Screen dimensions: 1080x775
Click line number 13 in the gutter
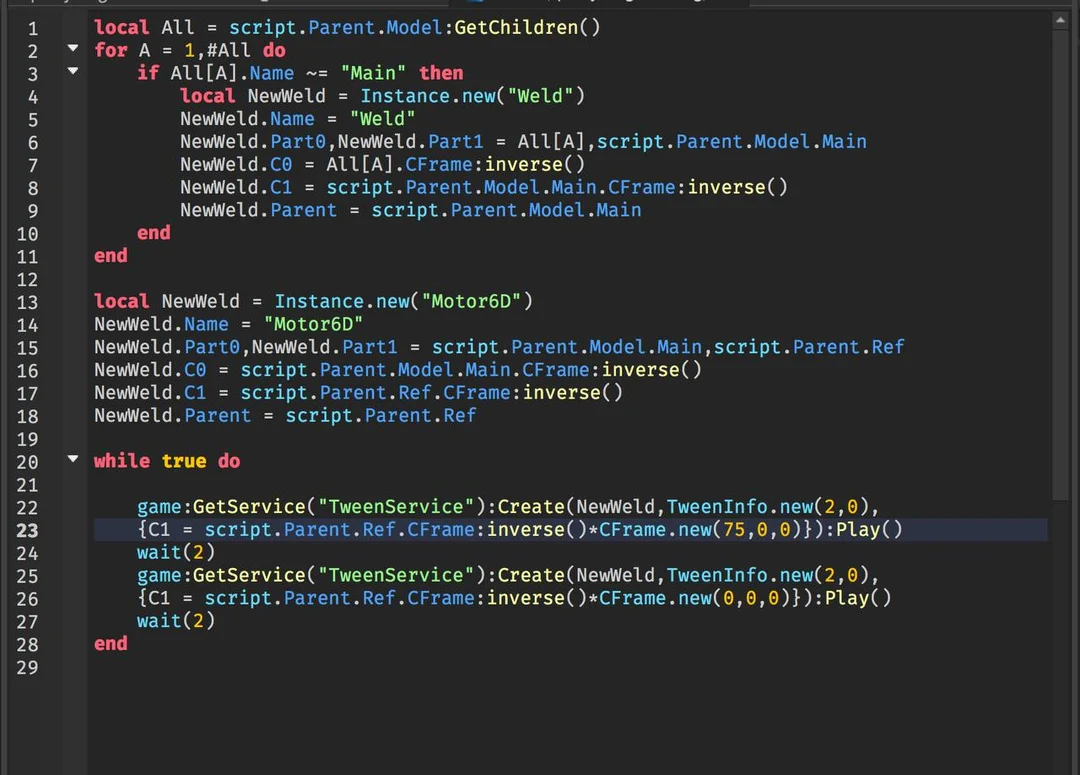pos(27,302)
